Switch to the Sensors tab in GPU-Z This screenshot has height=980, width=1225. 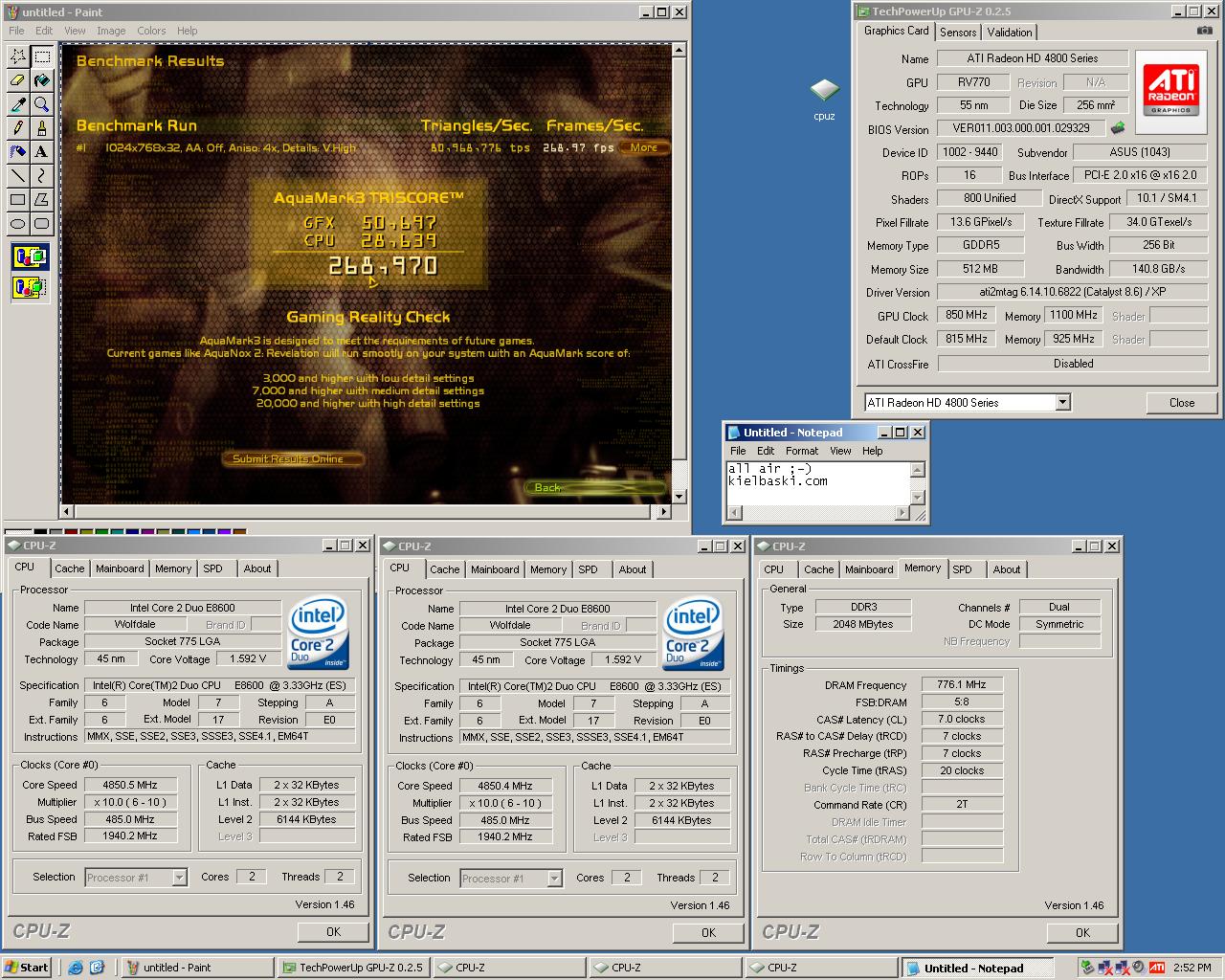958,33
